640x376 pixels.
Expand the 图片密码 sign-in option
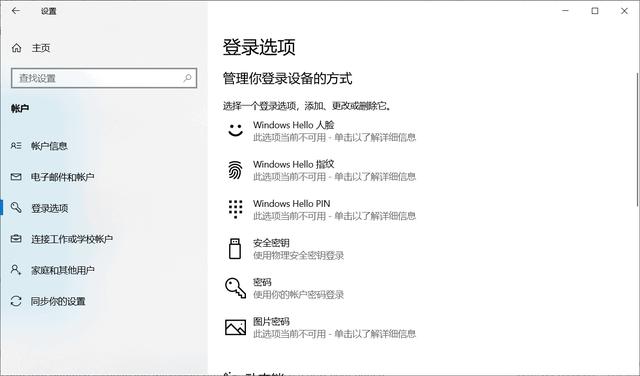320,327
